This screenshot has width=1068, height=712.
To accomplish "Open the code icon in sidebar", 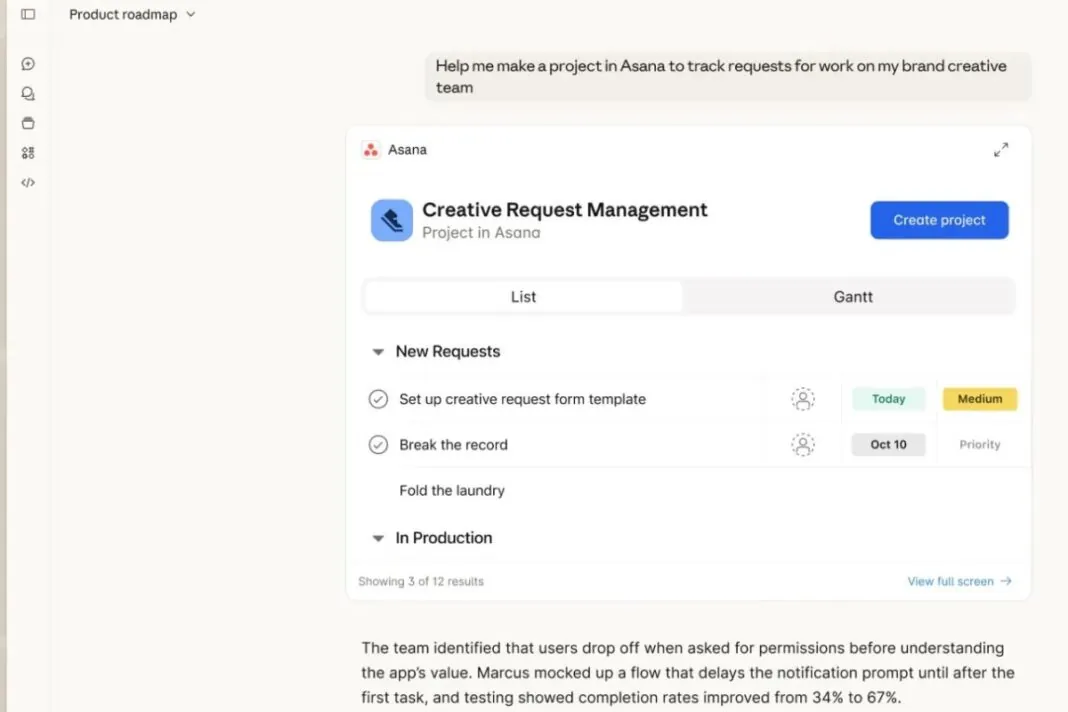I will (x=28, y=183).
